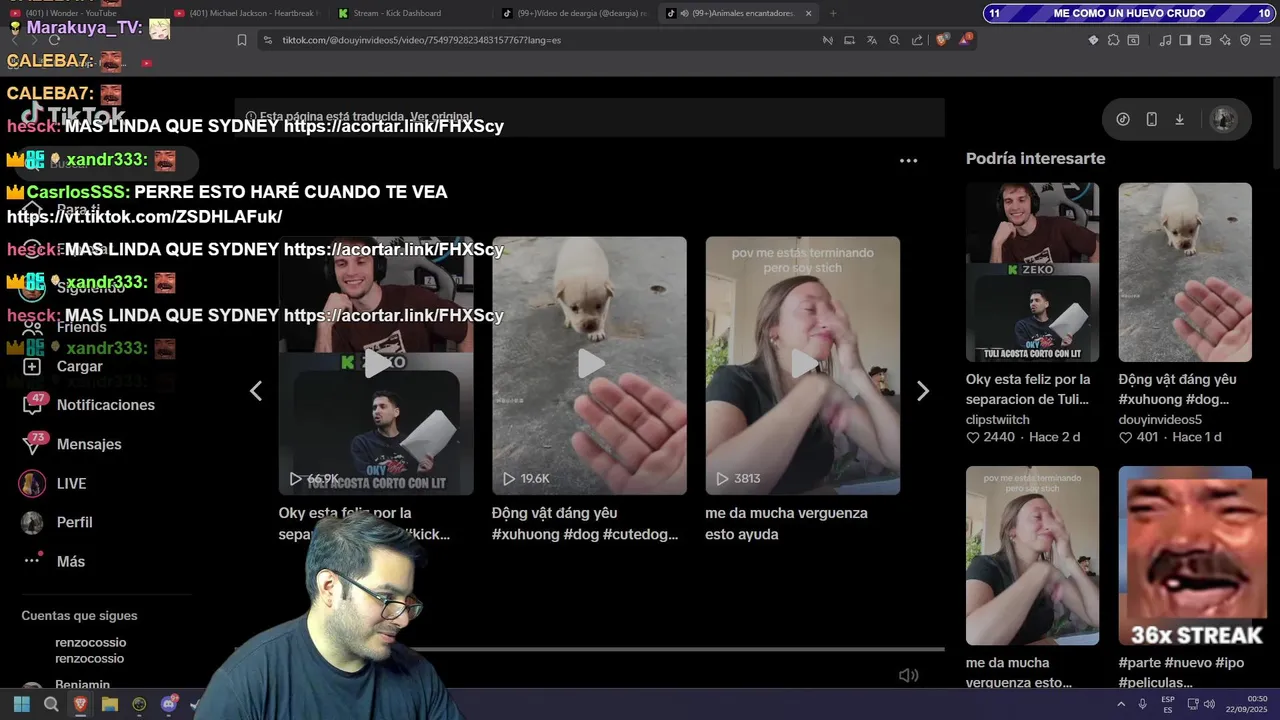Image resolution: width=1280 pixels, height=720 pixels.
Task: Click the zoom magnifier icon in address bar
Action: (894, 40)
